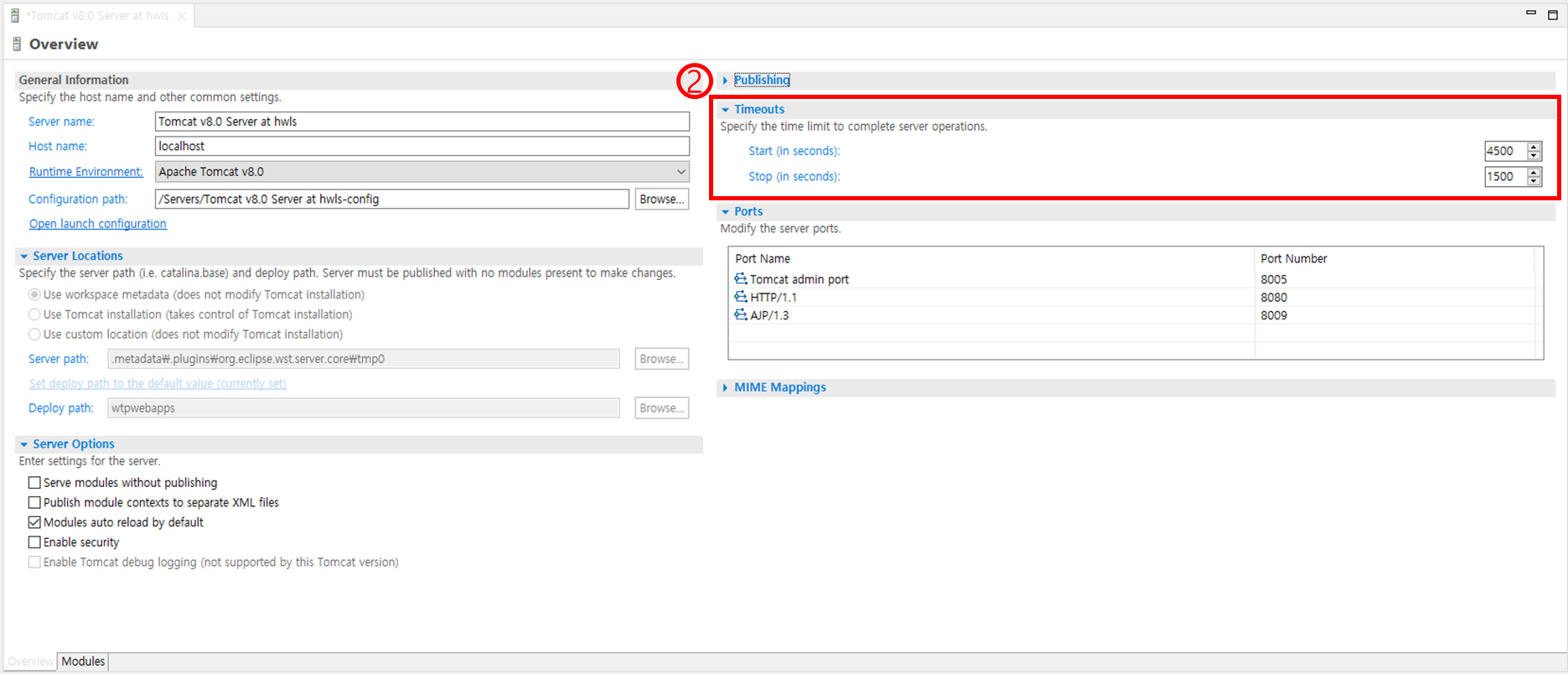Click the HTTP/1.1 port row icon
This screenshot has width=1568, height=674.
click(741, 297)
